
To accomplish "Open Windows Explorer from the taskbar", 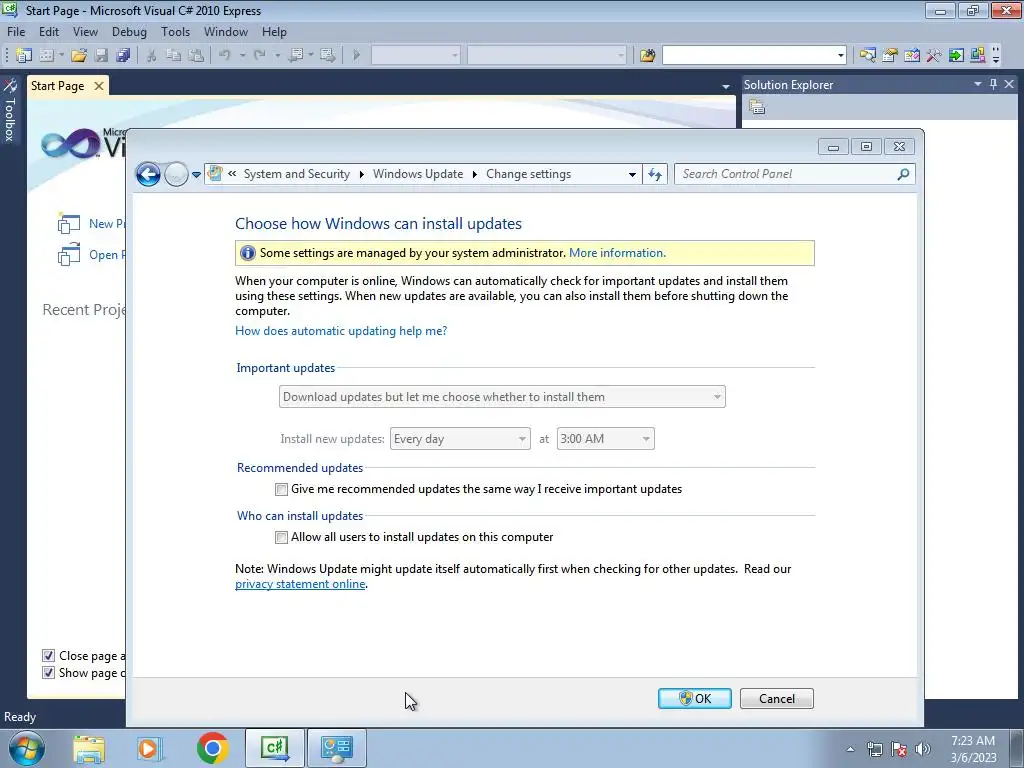I will point(89,748).
